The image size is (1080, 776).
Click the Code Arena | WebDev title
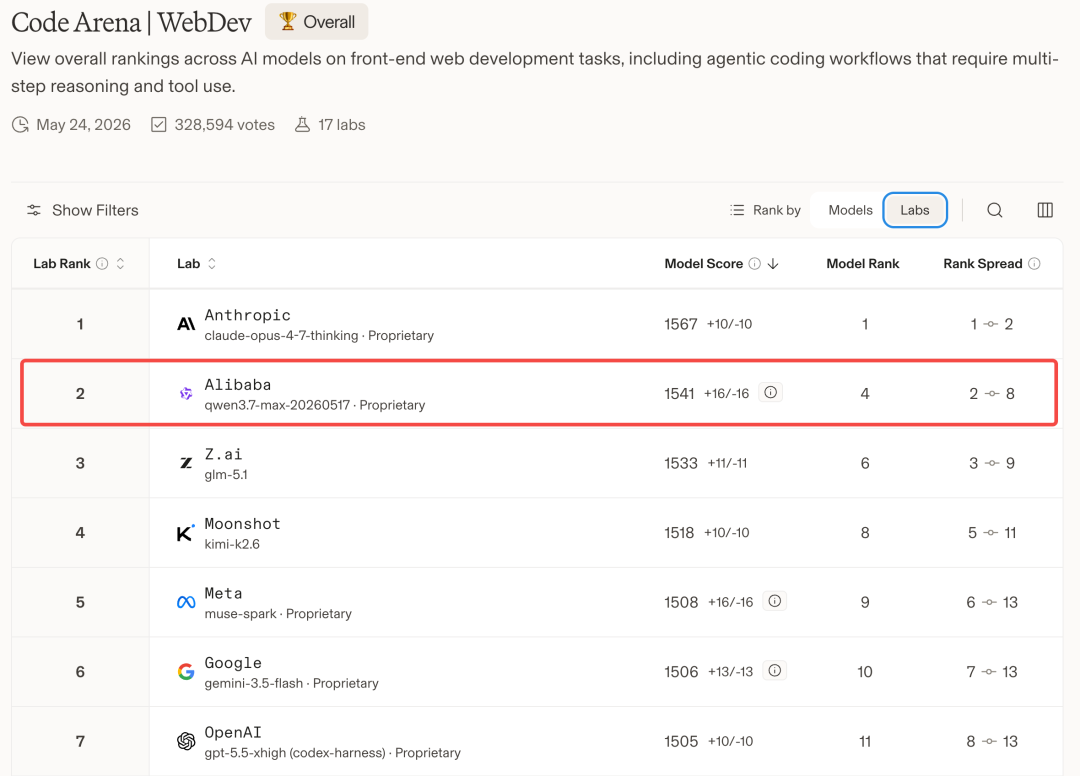tap(132, 23)
